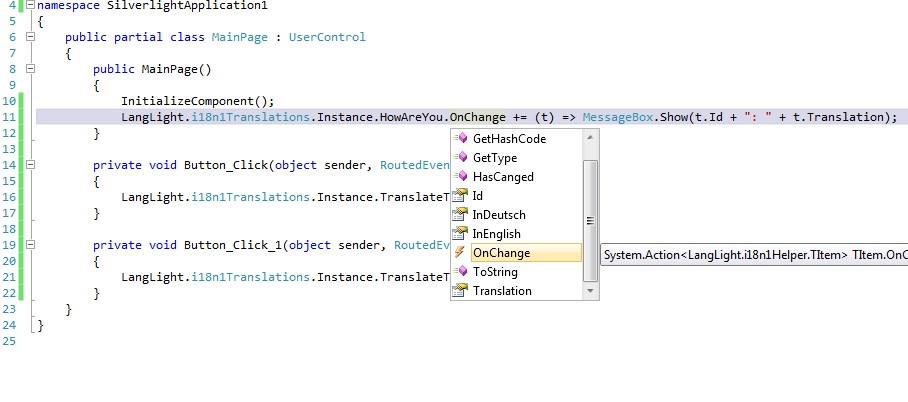
Task: Click the InDeutsch property icon
Action: [x=461, y=215]
